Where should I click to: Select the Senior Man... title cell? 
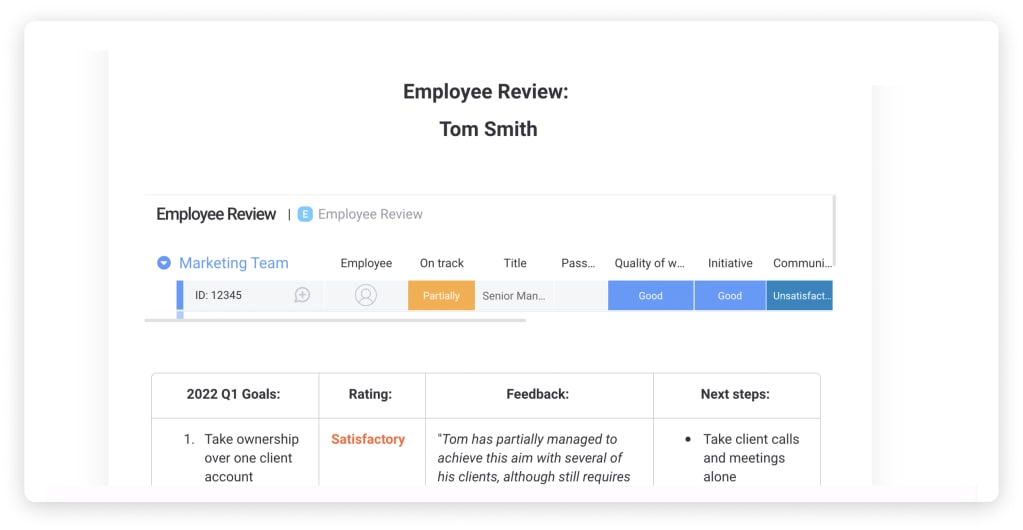[x=514, y=296]
